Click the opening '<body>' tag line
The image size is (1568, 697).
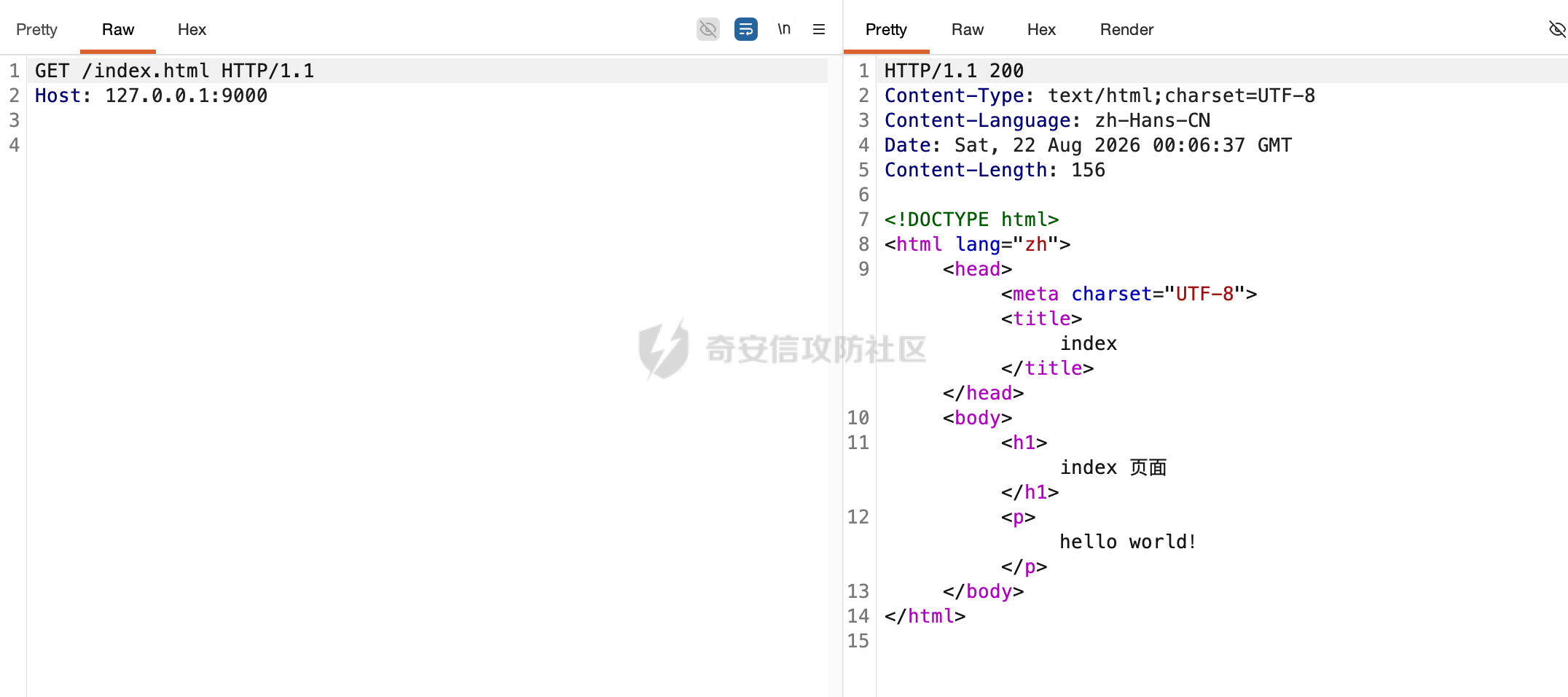(x=977, y=418)
